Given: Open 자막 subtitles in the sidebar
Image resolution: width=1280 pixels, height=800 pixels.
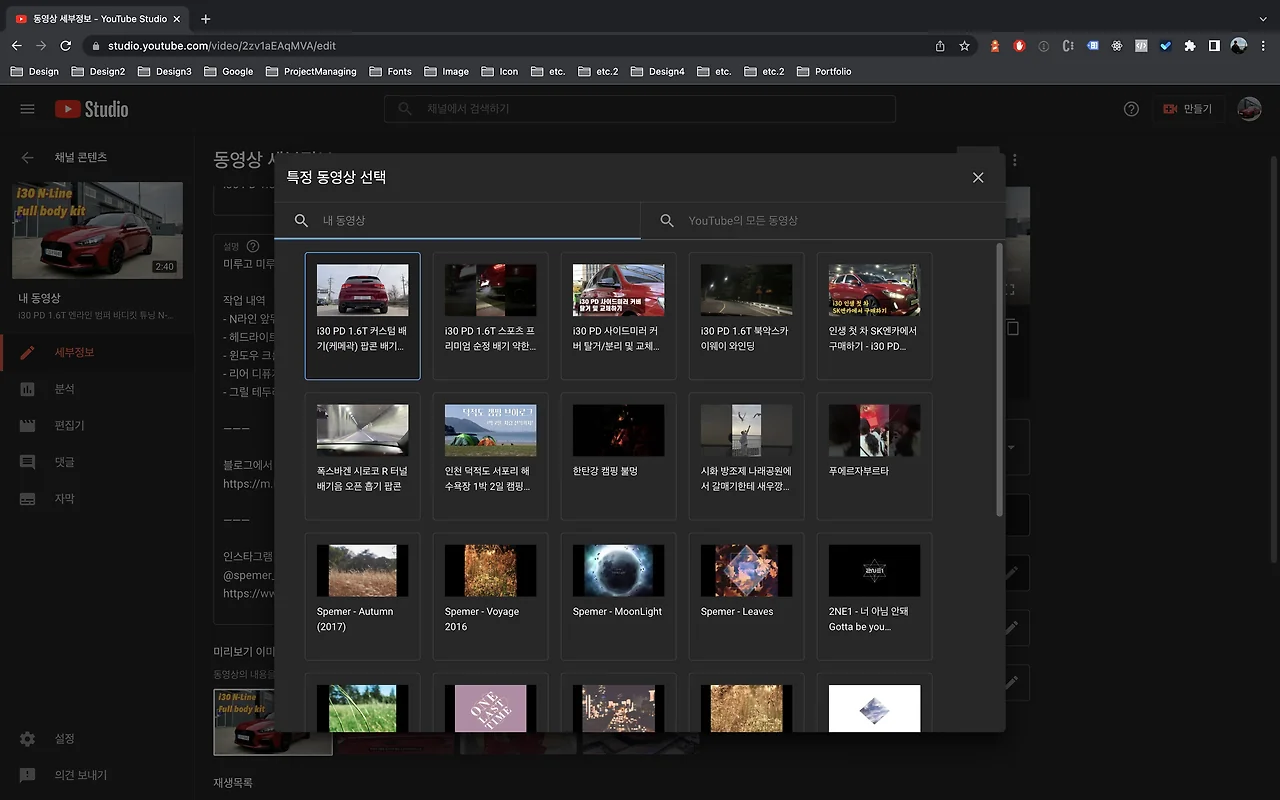Looking at the screenshot, I should coord(64,498).
